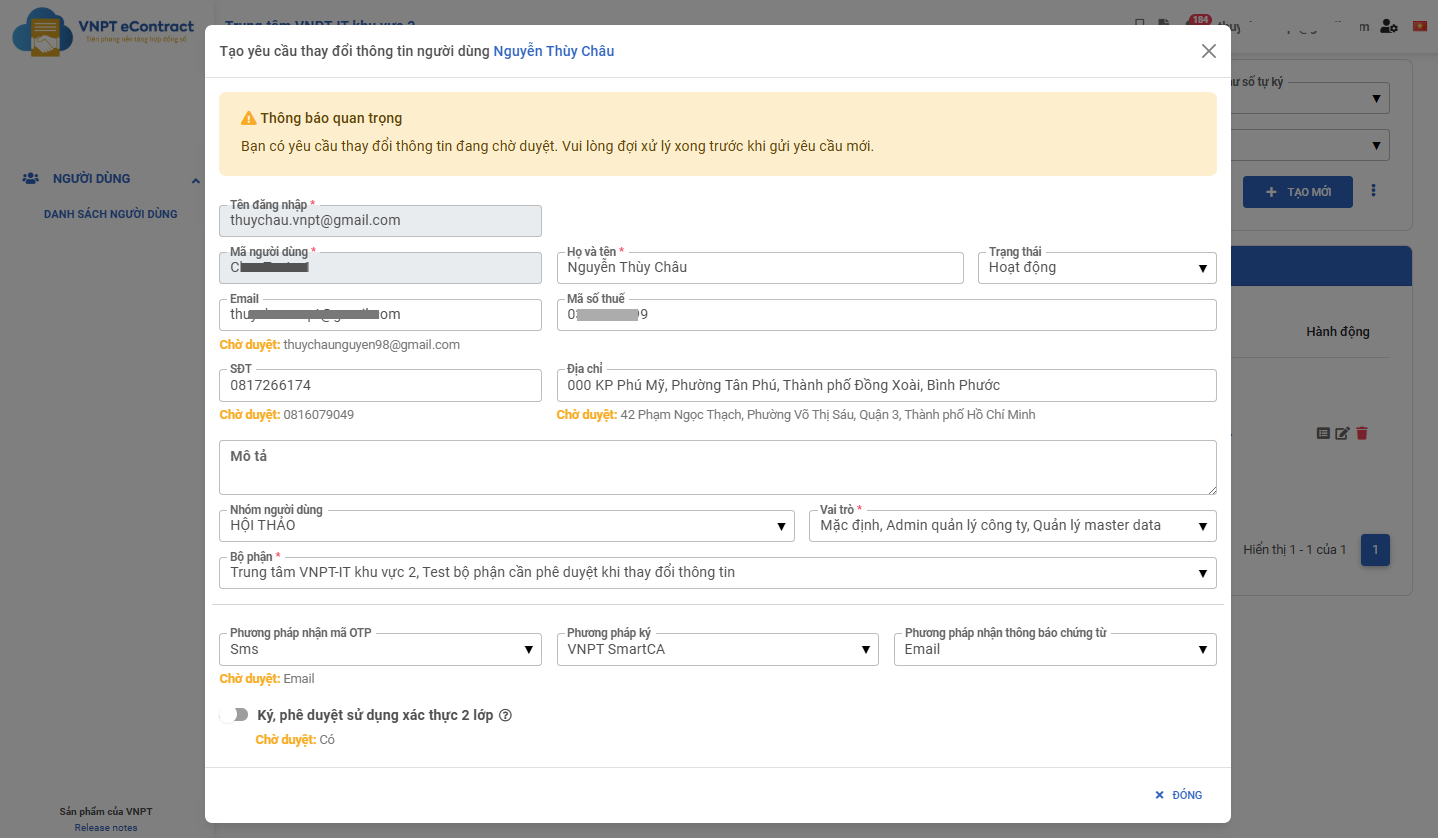The width and height of the screenshot is (1438, 838).
Task: Collapse the NGƯỜI DÙNG sidebar menu
Action: pyautogui.click(x=196, y=179)
